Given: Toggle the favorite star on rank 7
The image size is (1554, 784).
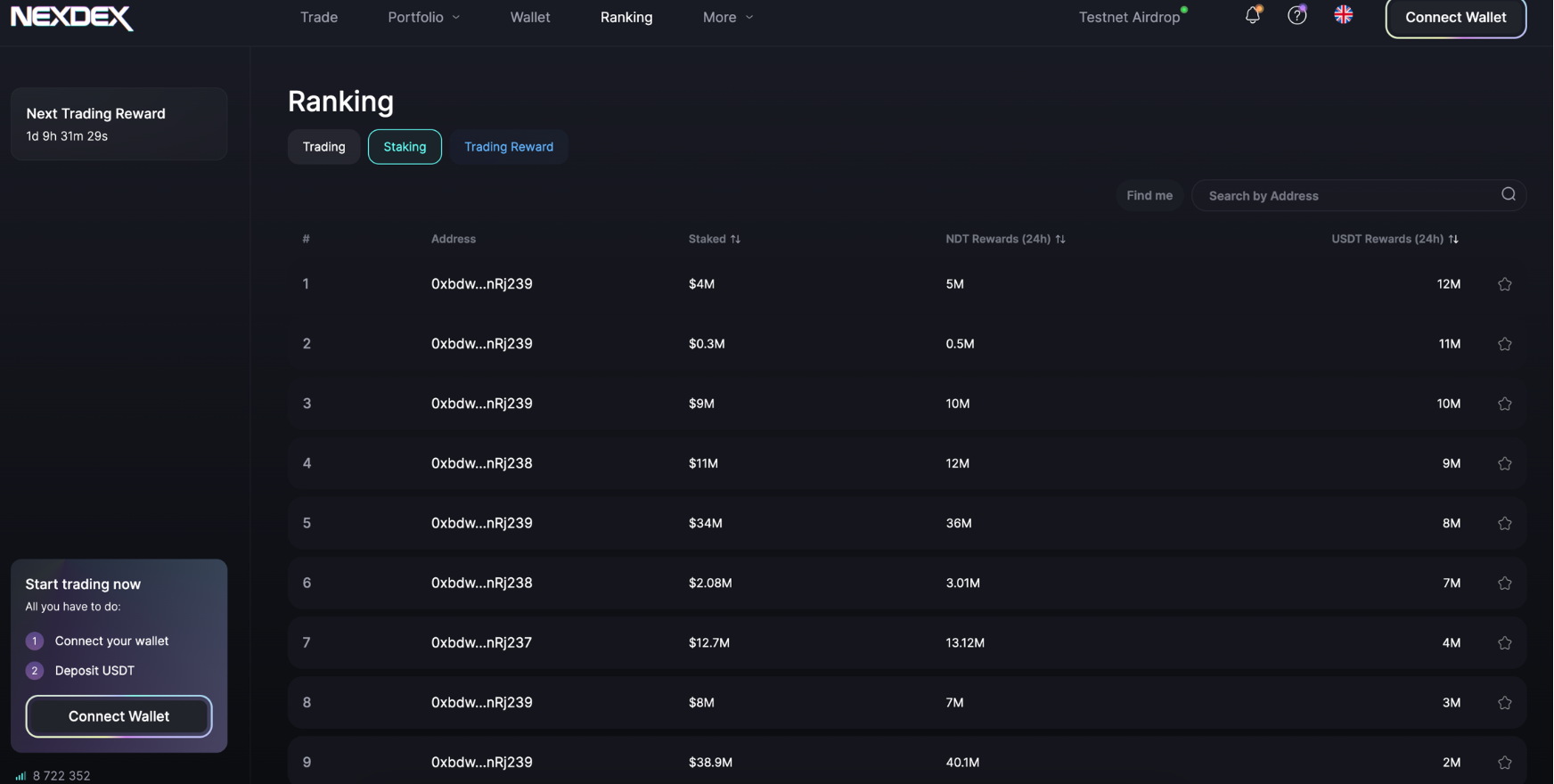Looking at the screenshot, I should (1504, 642).
